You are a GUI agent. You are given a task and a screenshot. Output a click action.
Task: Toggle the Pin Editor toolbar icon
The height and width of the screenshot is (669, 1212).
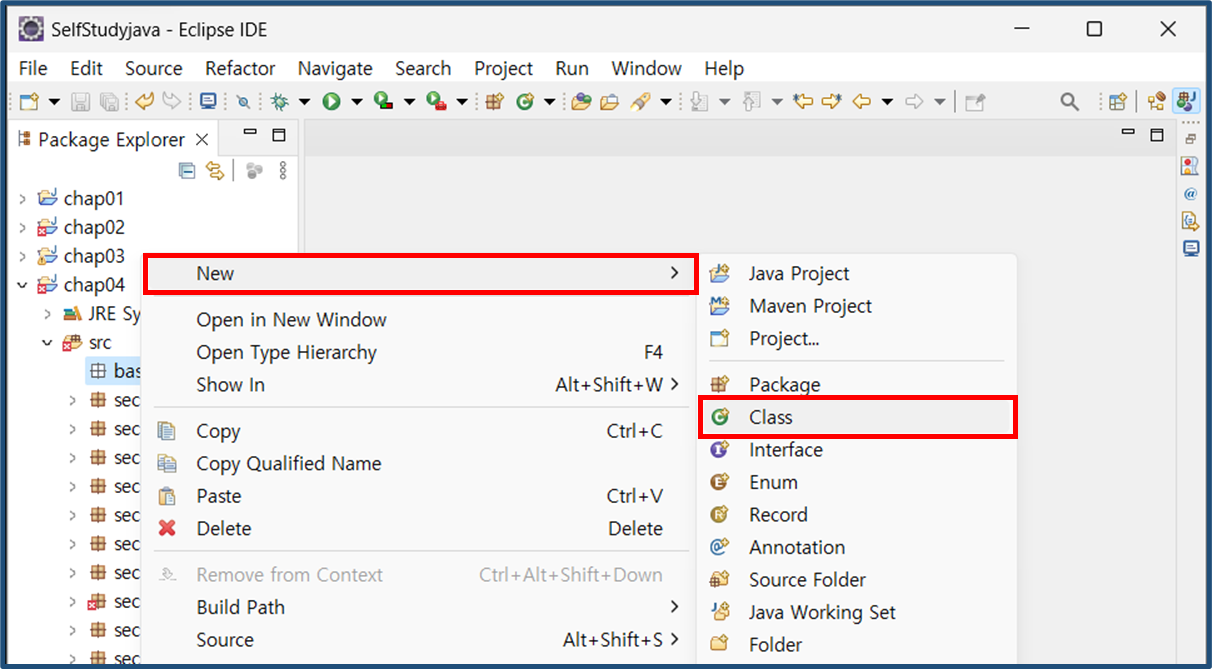pos(975,102)
